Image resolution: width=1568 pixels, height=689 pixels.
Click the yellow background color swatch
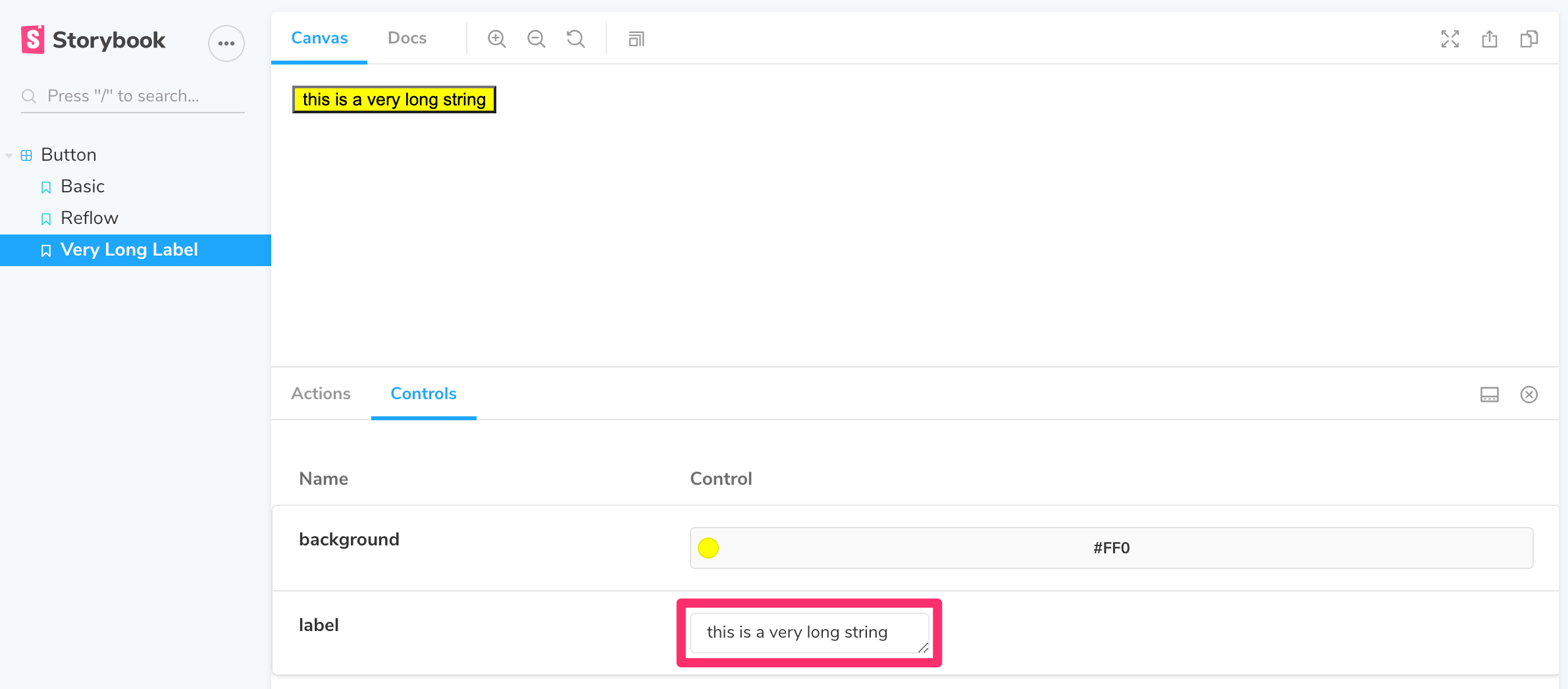708,548
